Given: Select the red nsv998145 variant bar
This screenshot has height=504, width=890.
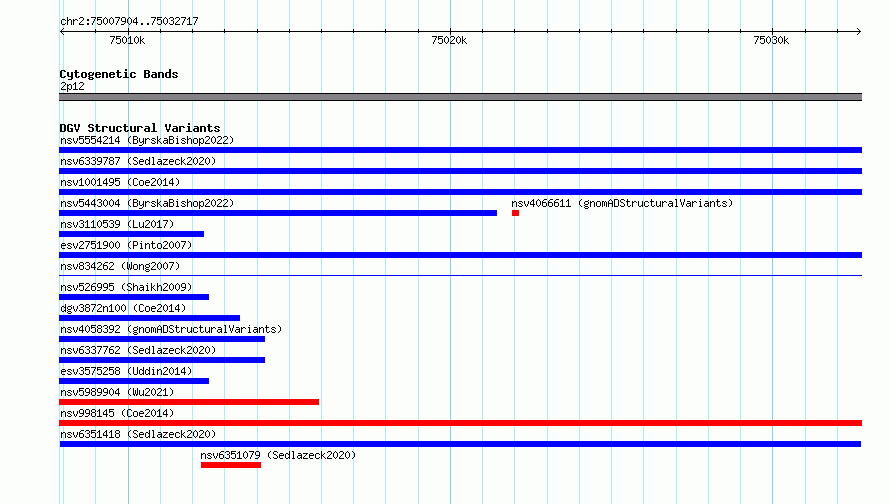Looking at the screenshot, I should 460,423.
